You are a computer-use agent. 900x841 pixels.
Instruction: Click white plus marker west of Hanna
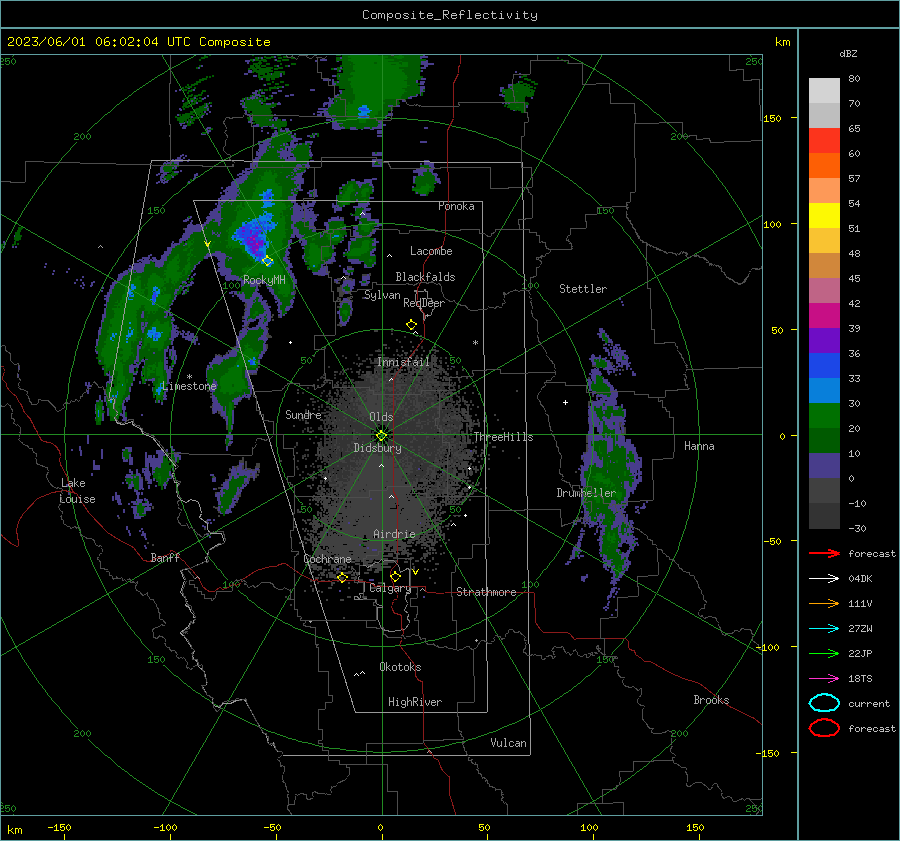pyautogui.click(x=565, y=402)
